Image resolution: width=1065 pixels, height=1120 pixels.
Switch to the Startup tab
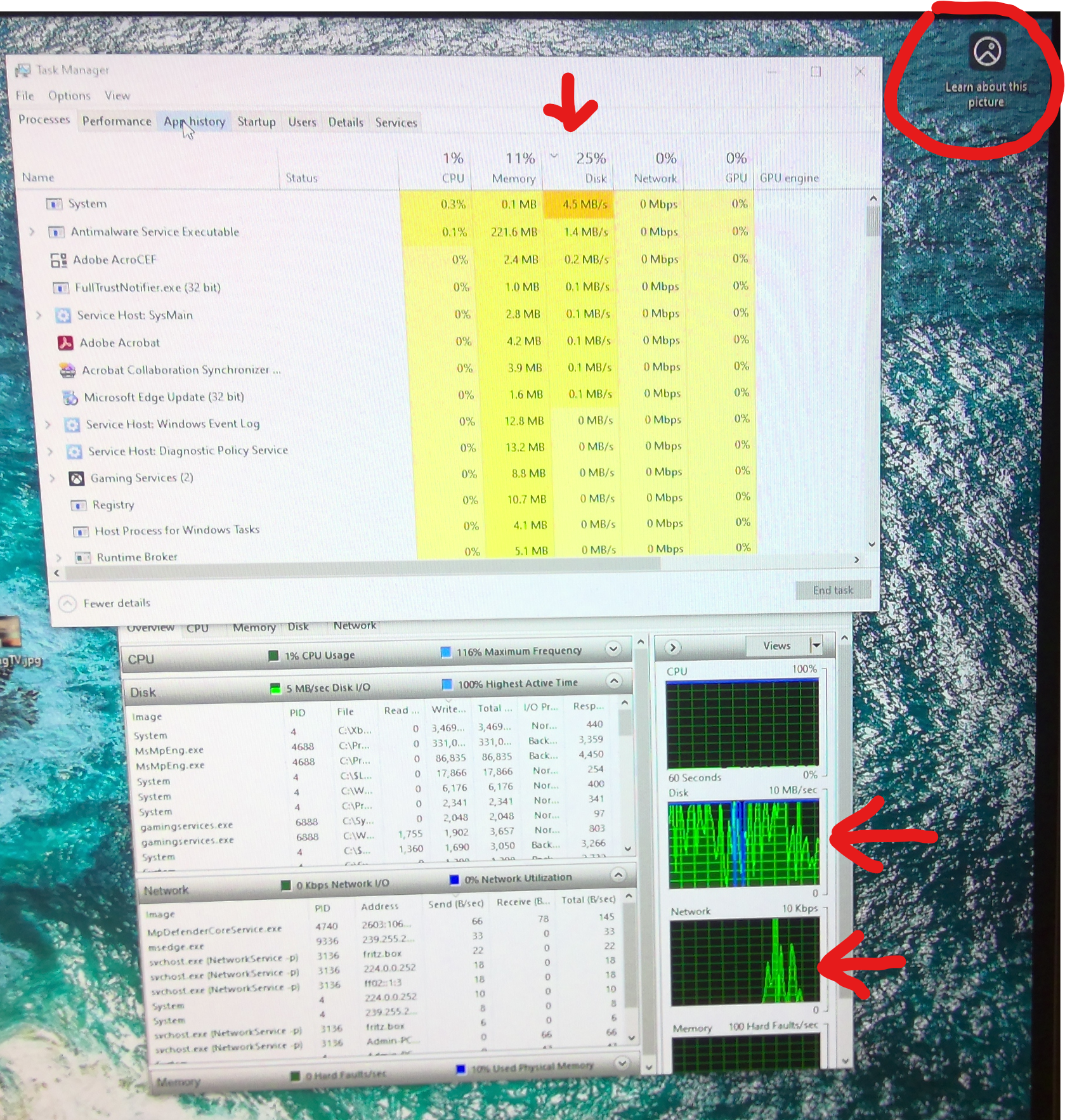[256, 122]
